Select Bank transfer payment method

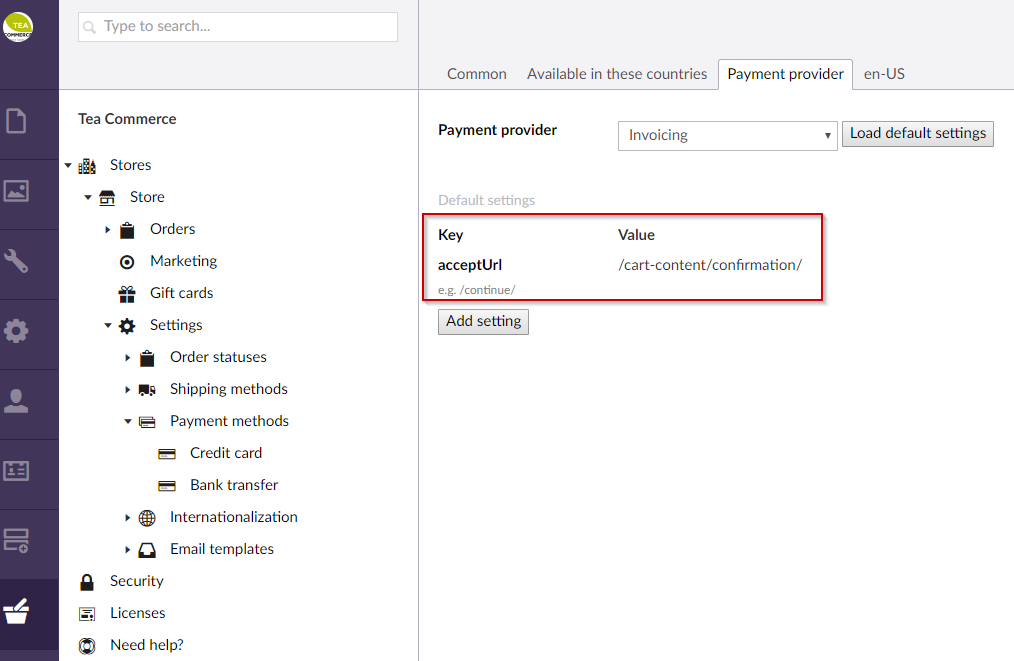(x=233, y=485)
